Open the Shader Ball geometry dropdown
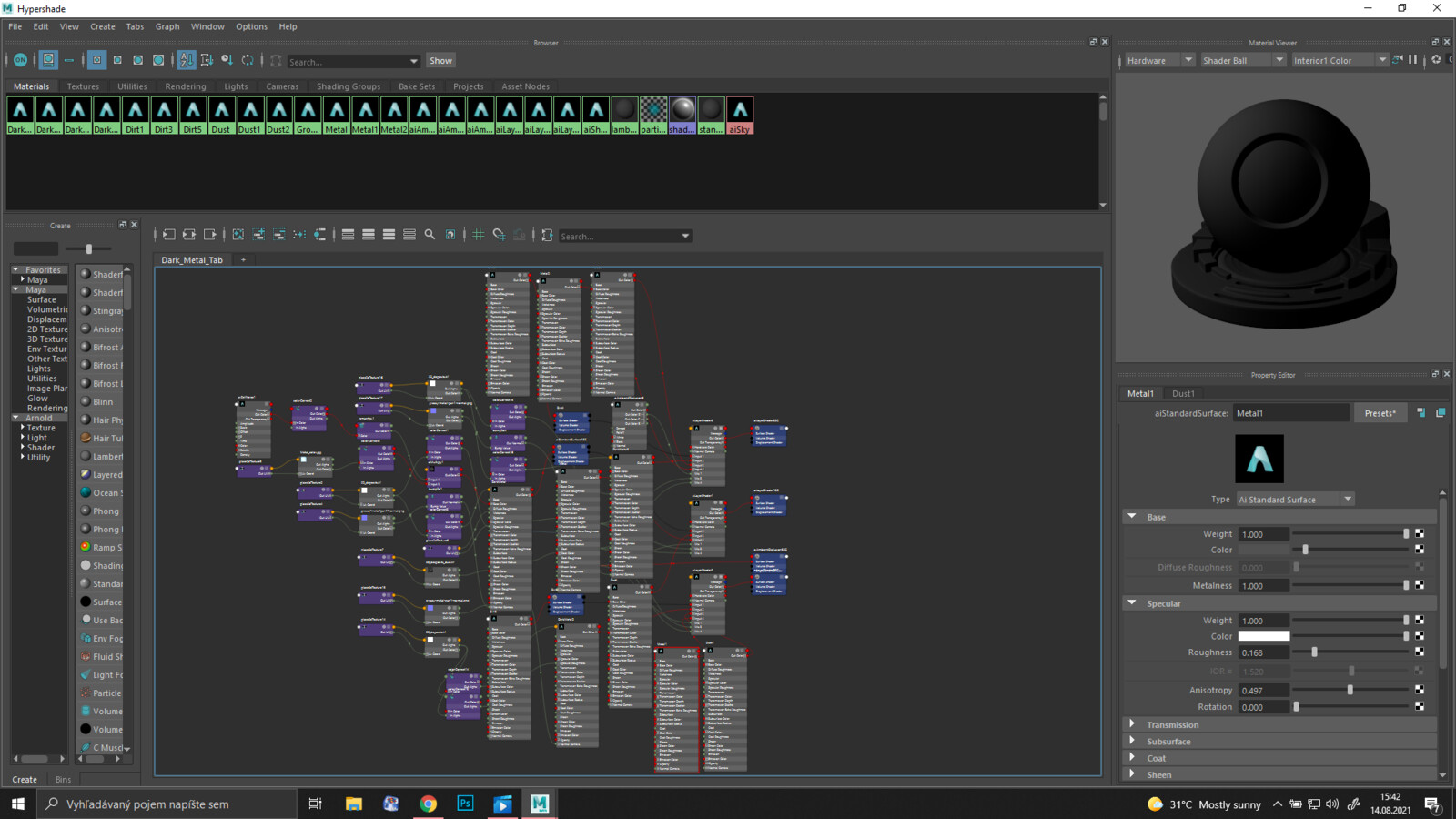Image resolution: width=1456 pixels, height=819 pixels. [x=1242, y=60]
